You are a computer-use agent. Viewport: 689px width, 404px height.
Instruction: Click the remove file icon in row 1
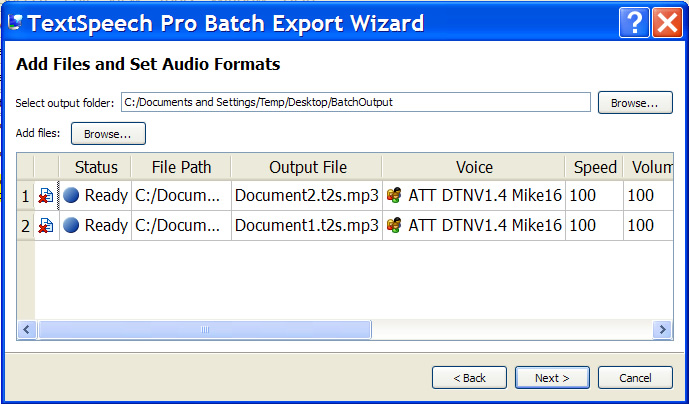[46, 196]
